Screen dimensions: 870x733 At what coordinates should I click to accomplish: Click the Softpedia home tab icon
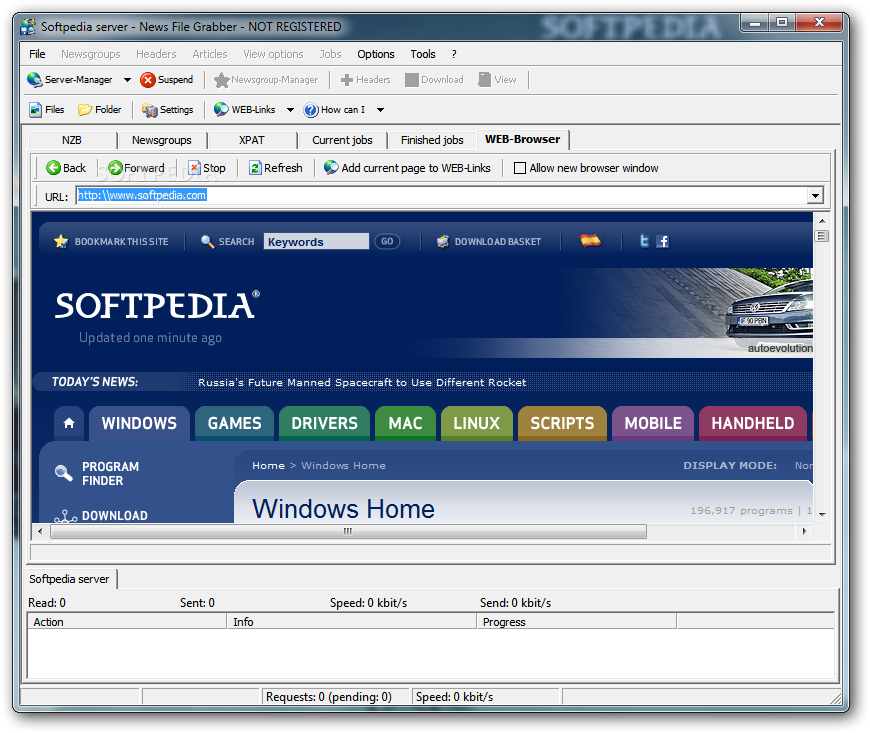pyautogui.click(x=69, y=423)
